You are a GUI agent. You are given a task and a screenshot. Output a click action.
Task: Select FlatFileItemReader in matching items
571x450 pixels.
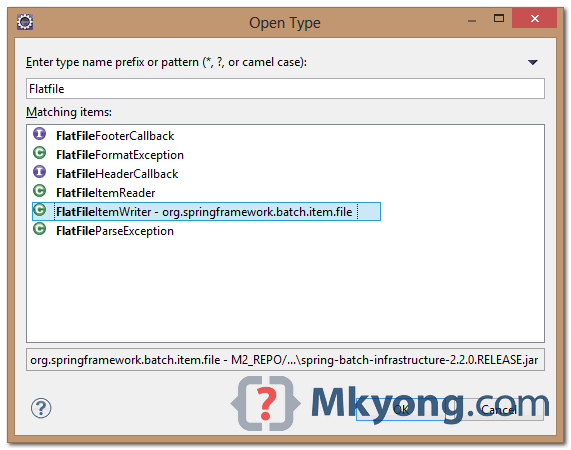point(106,193)
